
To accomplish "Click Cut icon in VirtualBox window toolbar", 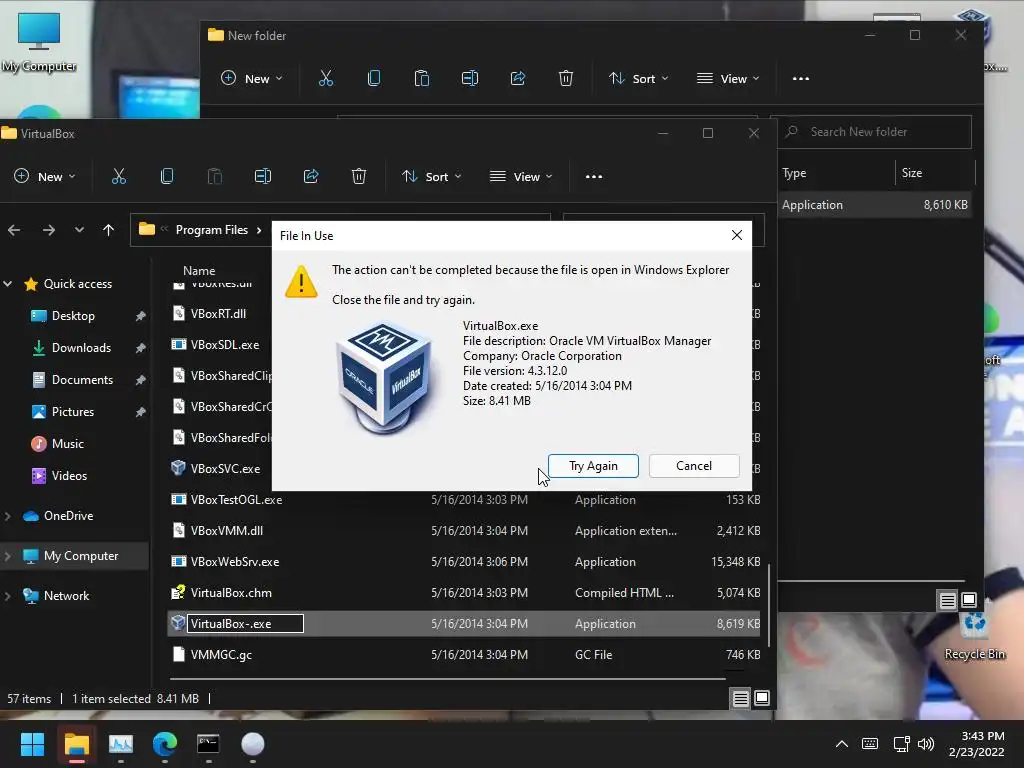I will click(119, 176).
